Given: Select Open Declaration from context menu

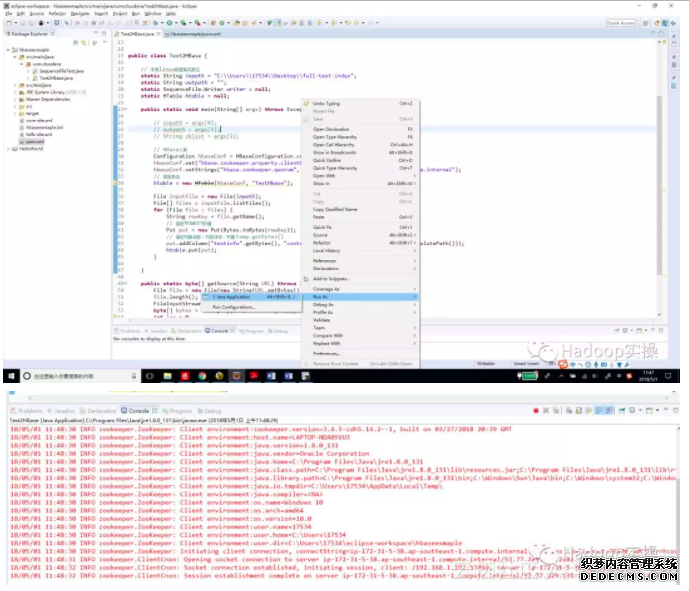Looking at the screenshot, I should tap(333, 129).
